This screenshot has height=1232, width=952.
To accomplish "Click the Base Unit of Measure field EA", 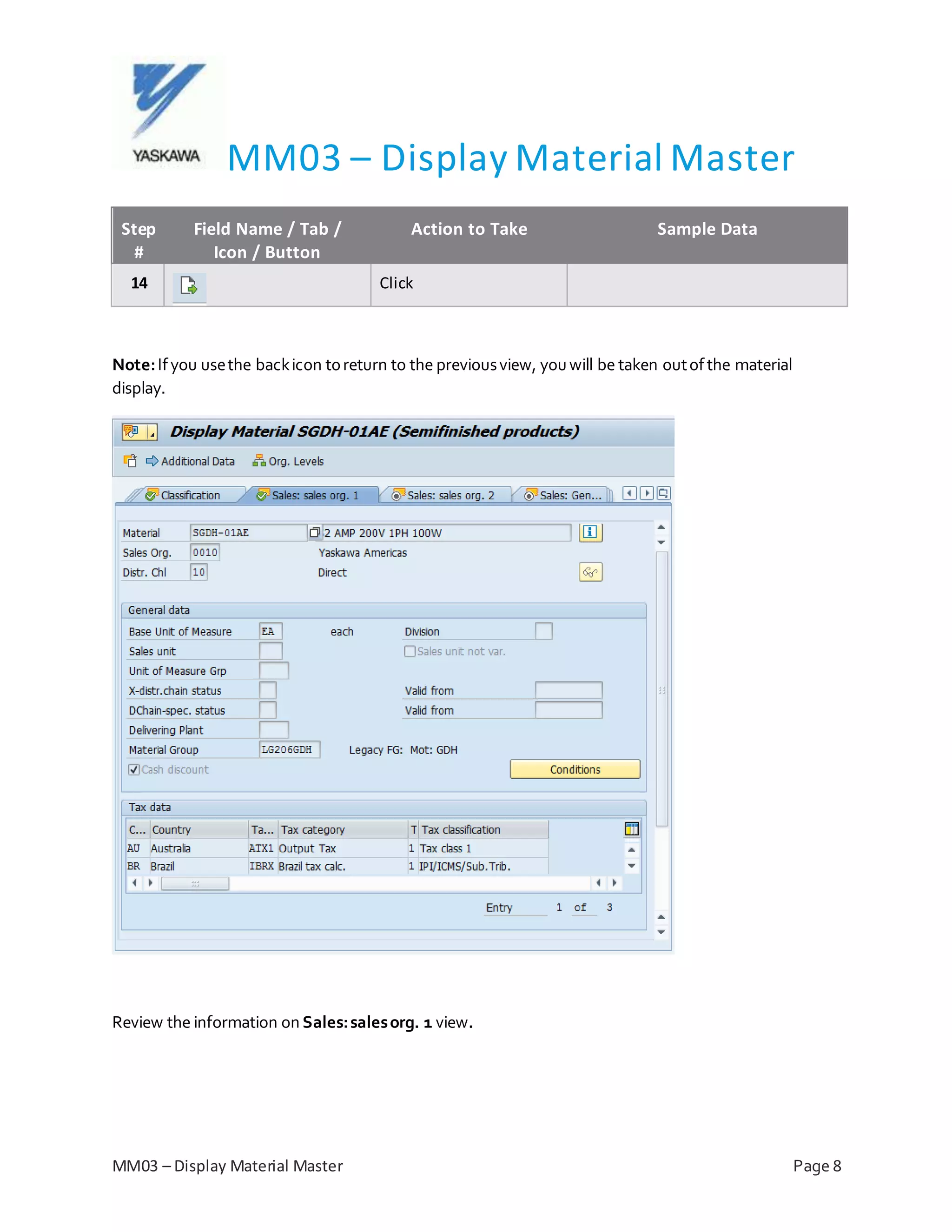I will (x=271, y=631).
